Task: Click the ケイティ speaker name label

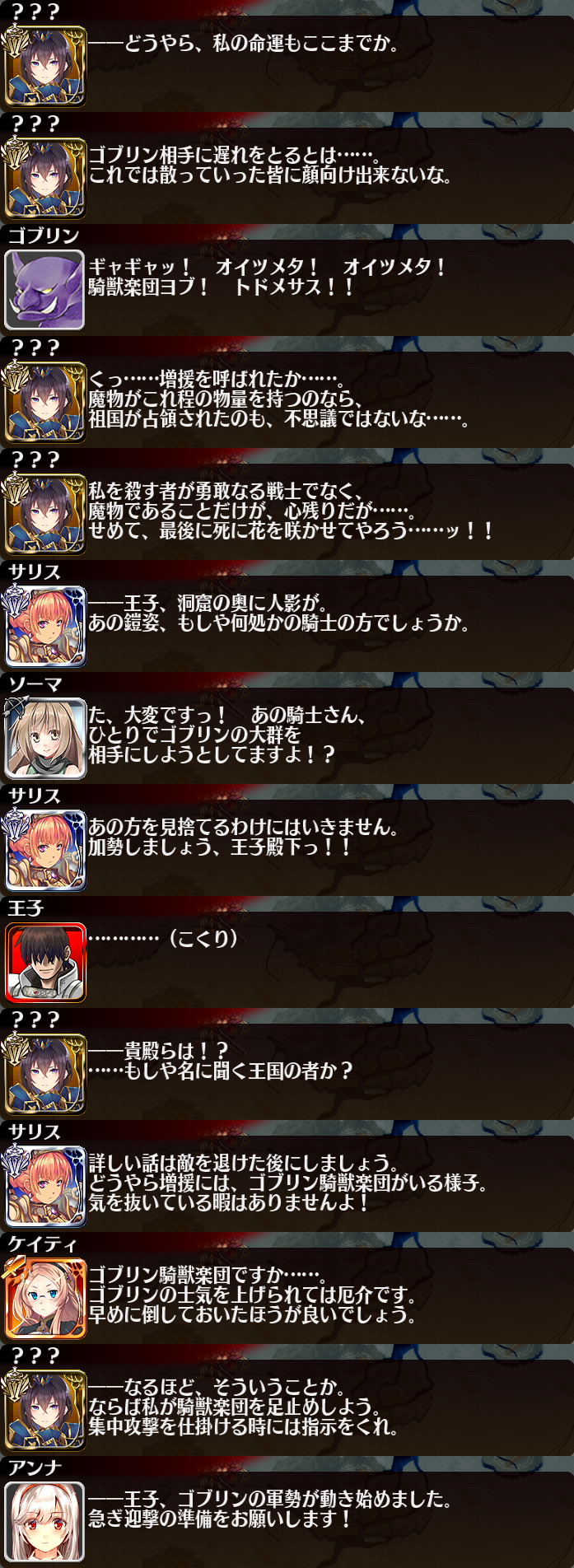Action: click(x=42, y=1244)
